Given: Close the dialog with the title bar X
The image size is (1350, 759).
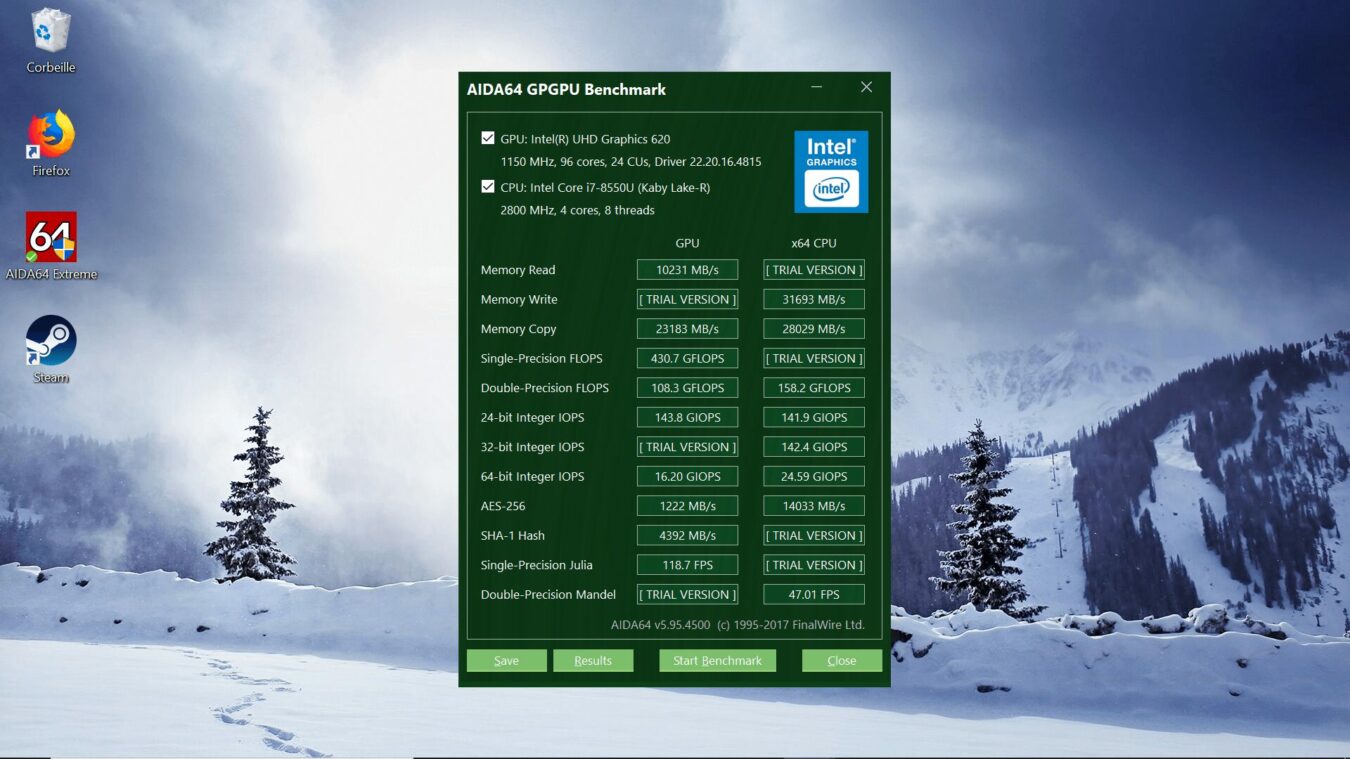Looking at the screenshot, I should 866,88.
